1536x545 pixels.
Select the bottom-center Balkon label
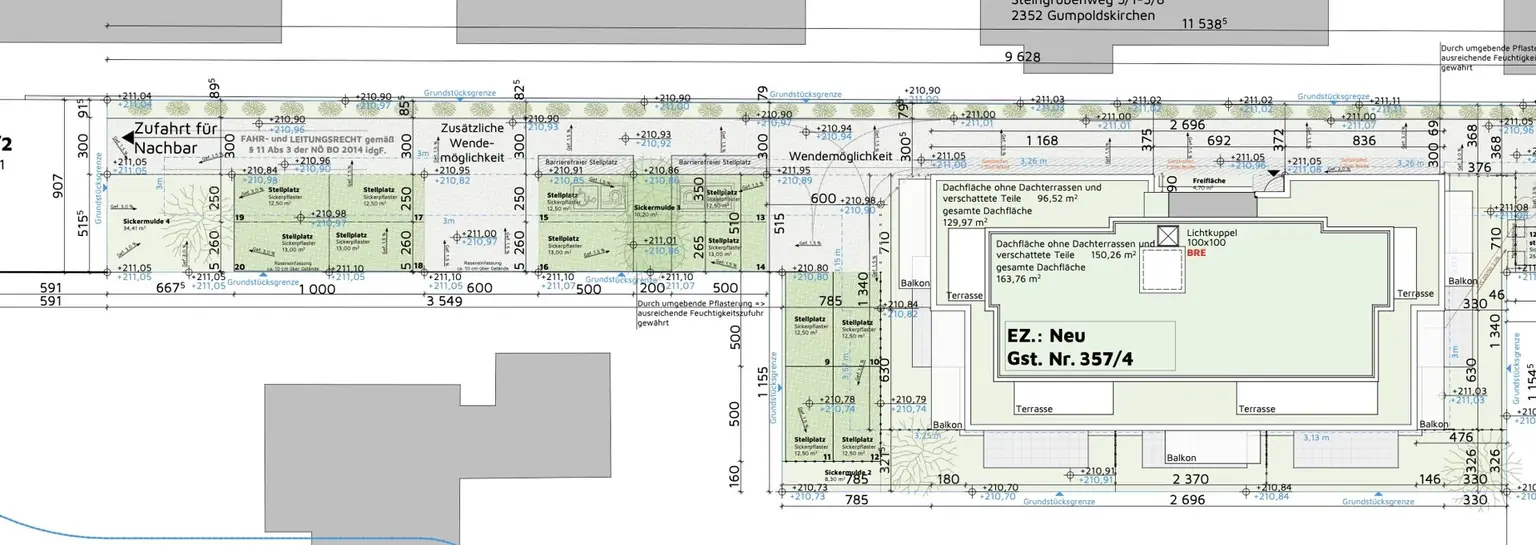1181,458
